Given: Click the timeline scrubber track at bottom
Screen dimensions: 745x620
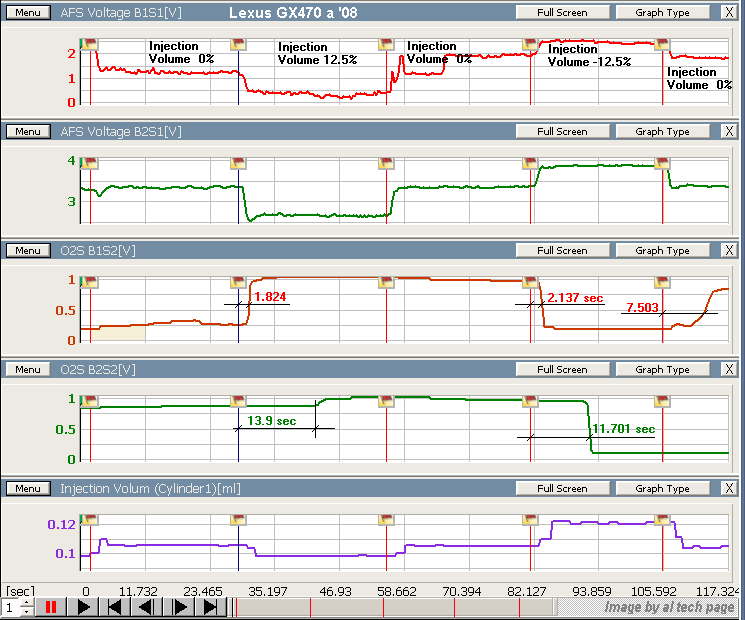Looking at the screenshot, I should [x=390, y=607].
